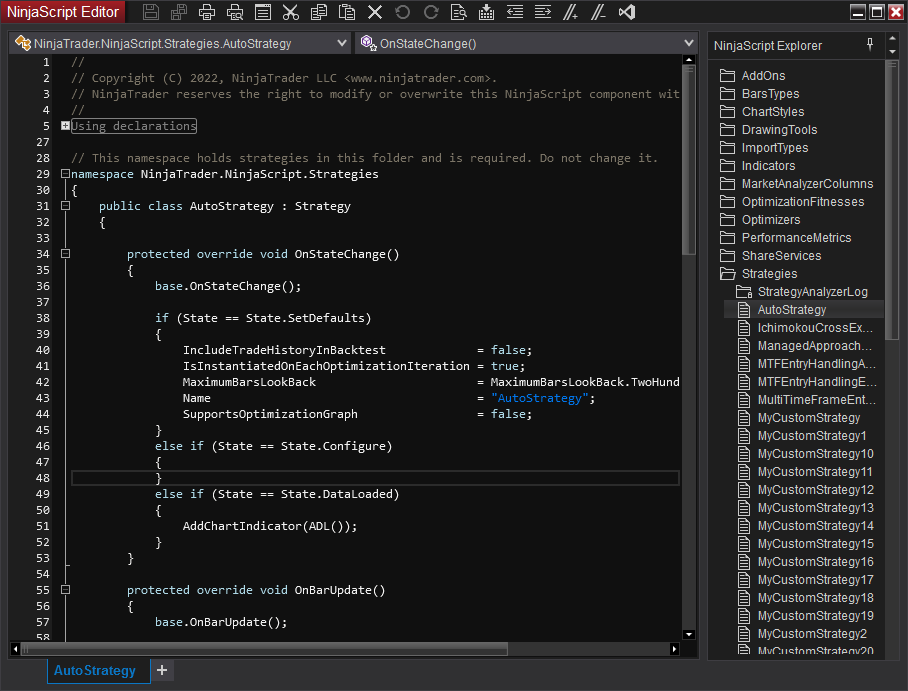Comment selected lines with the // plus icon
The height and width of the screenshot is (691, 908).
coord(571,13)
